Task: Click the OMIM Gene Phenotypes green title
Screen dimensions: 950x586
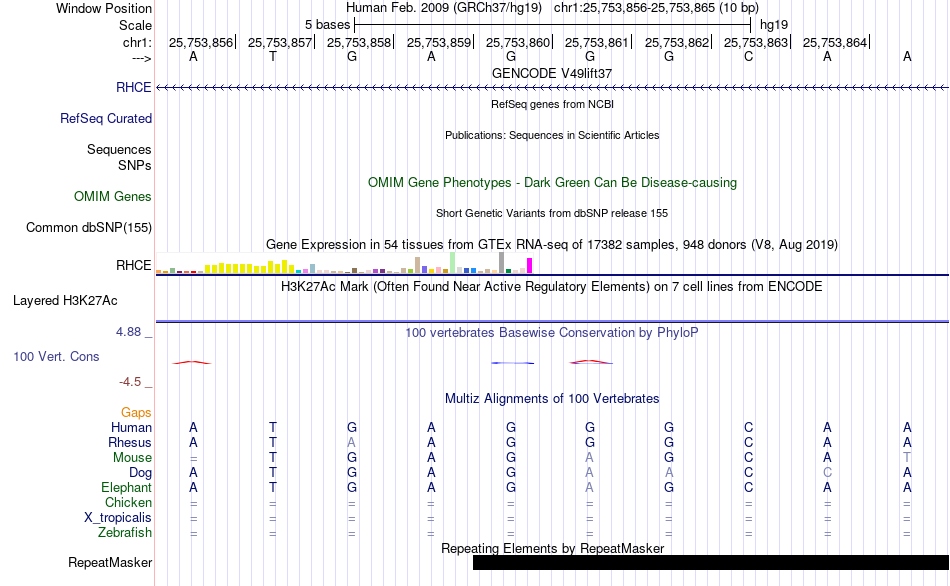Action: coord(552,182)
